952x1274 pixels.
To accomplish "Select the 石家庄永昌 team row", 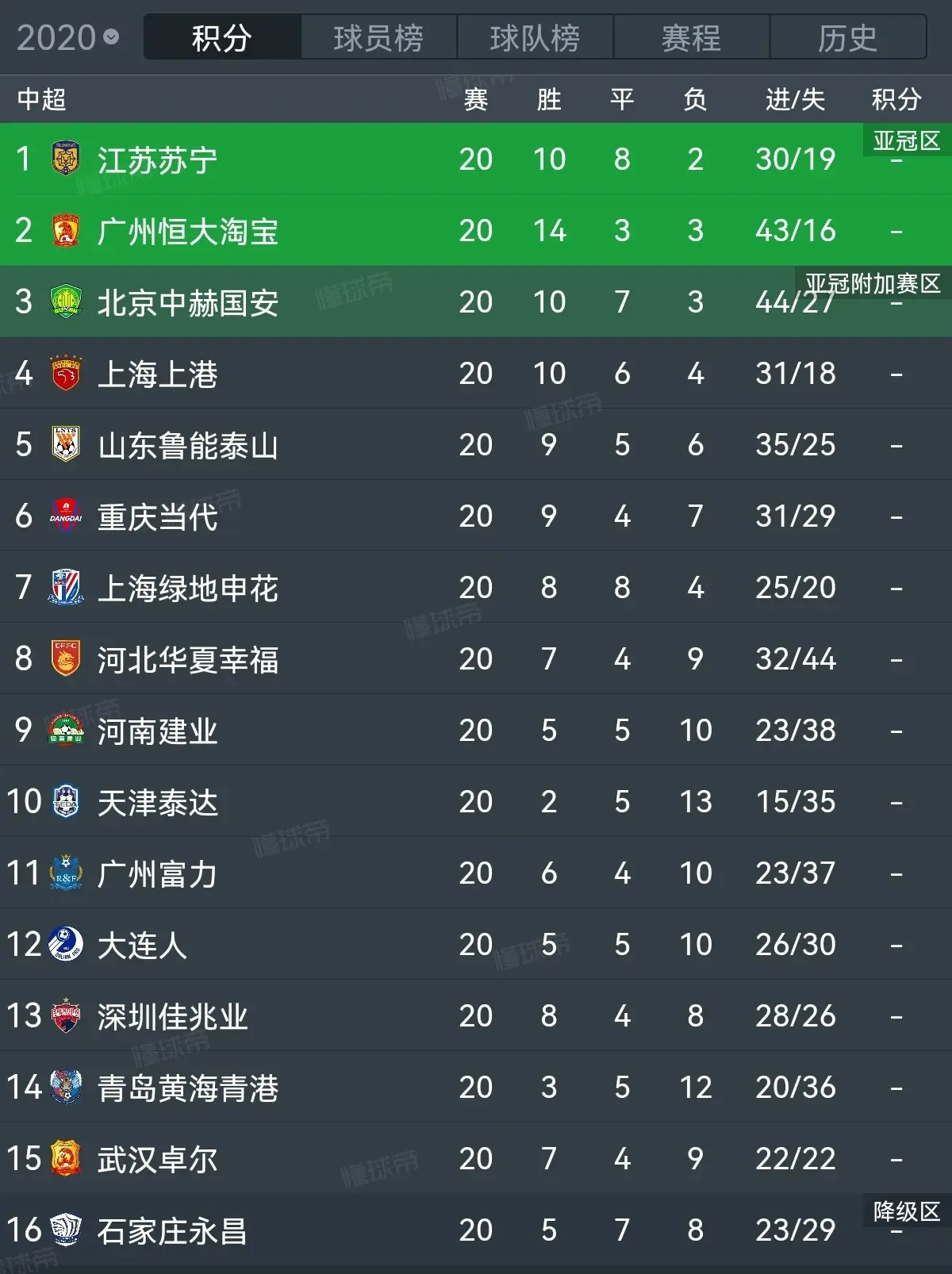I will point(476,1230).
